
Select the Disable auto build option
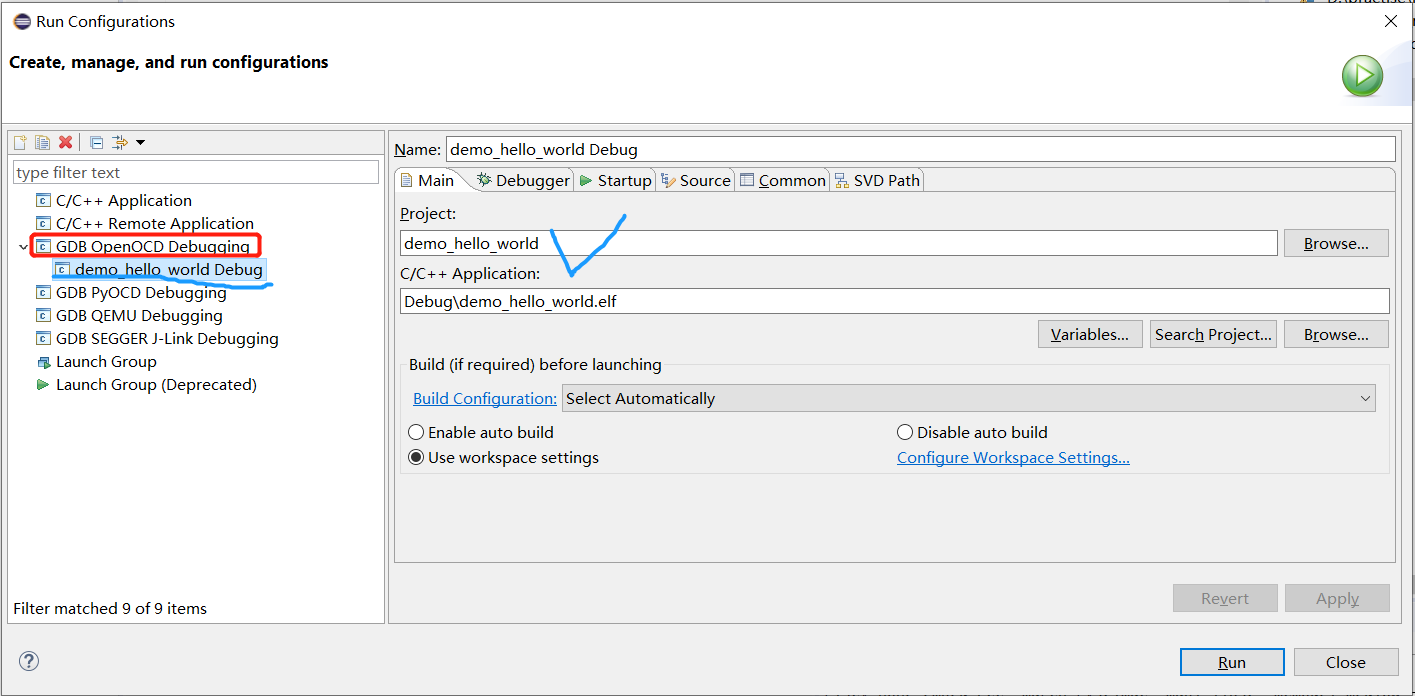click(905, 433)
